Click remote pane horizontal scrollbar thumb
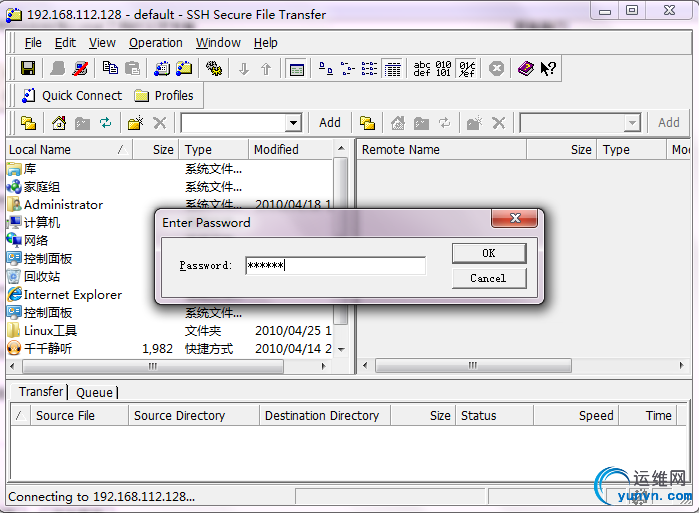Viewport: 699px width, 513px height. point(473,365)
